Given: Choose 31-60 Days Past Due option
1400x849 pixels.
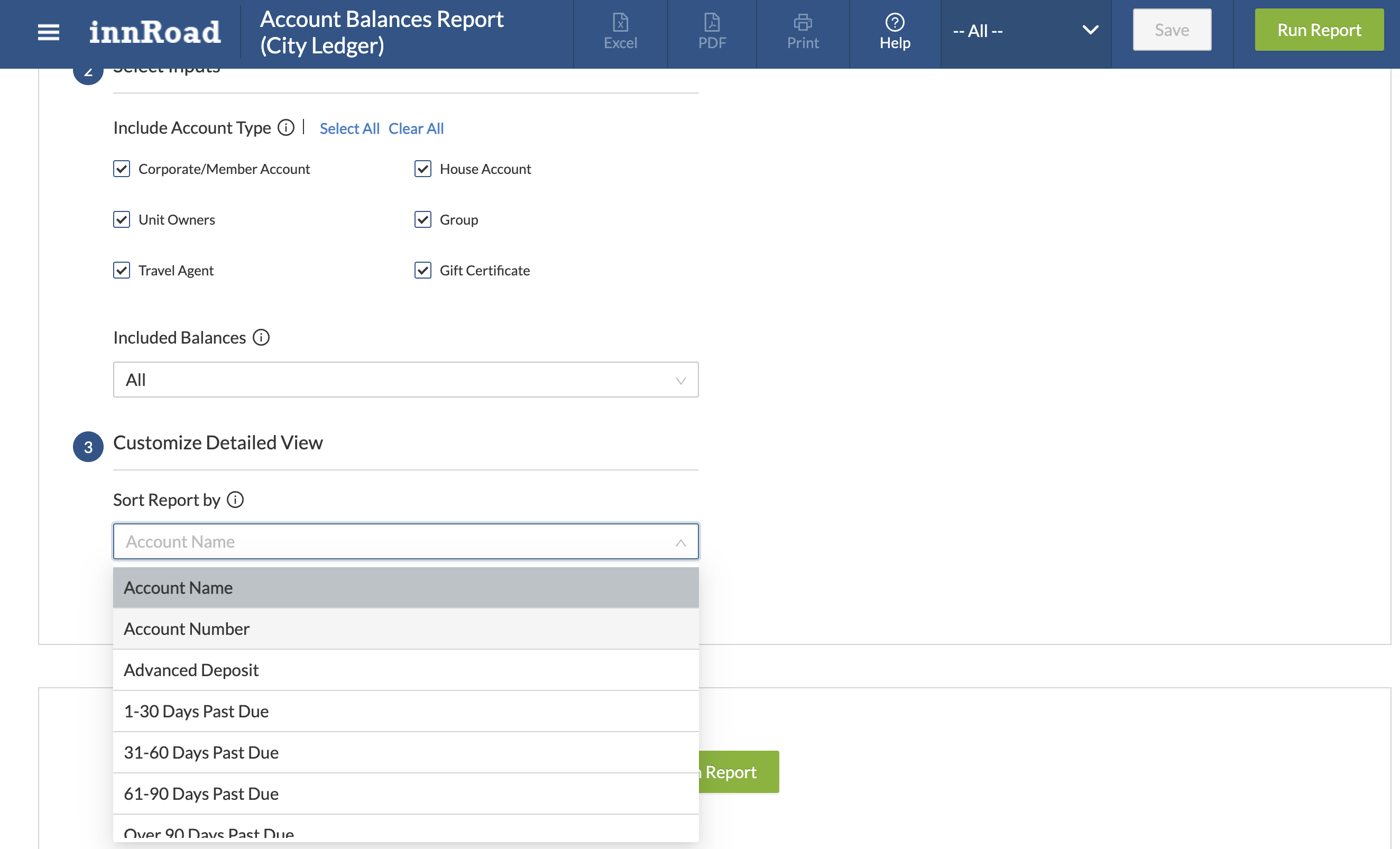Looking at the screenshot, I should tap(405, 752).
